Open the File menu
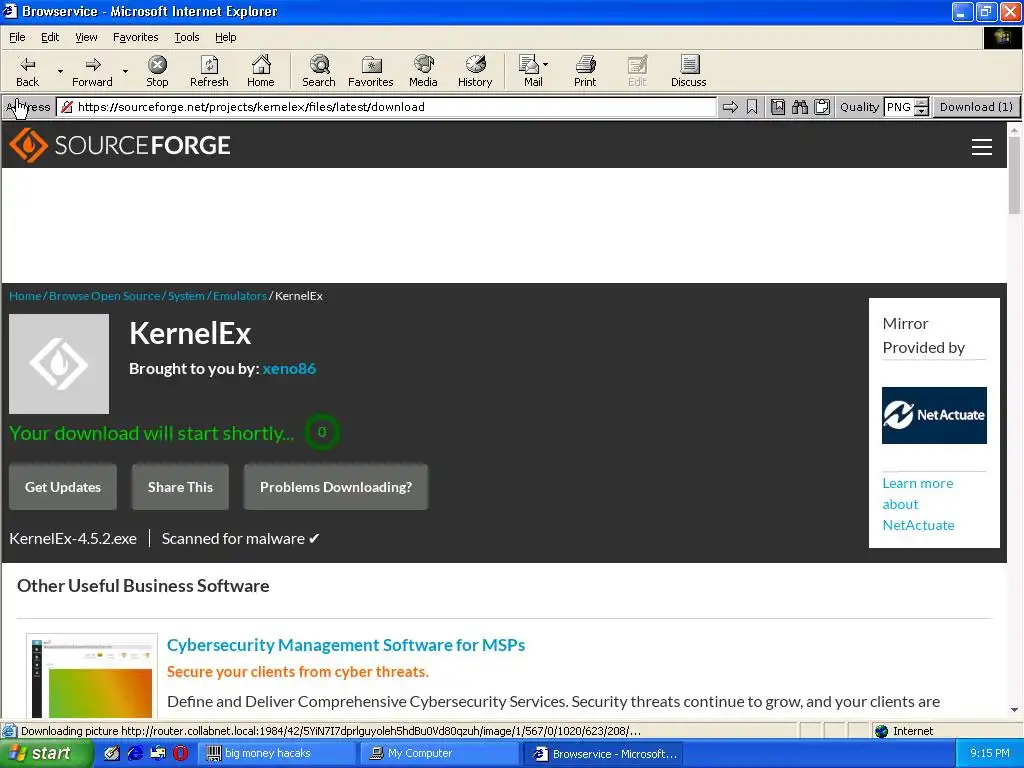1024x768 pixels. [17, 37]
